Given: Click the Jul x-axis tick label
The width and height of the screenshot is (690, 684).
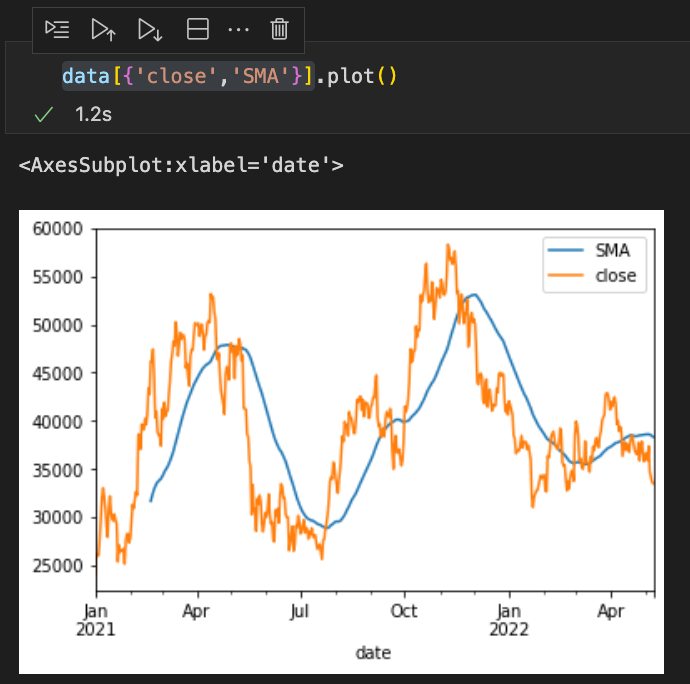Looking at the screenshot, I should (x=300, y=611).
